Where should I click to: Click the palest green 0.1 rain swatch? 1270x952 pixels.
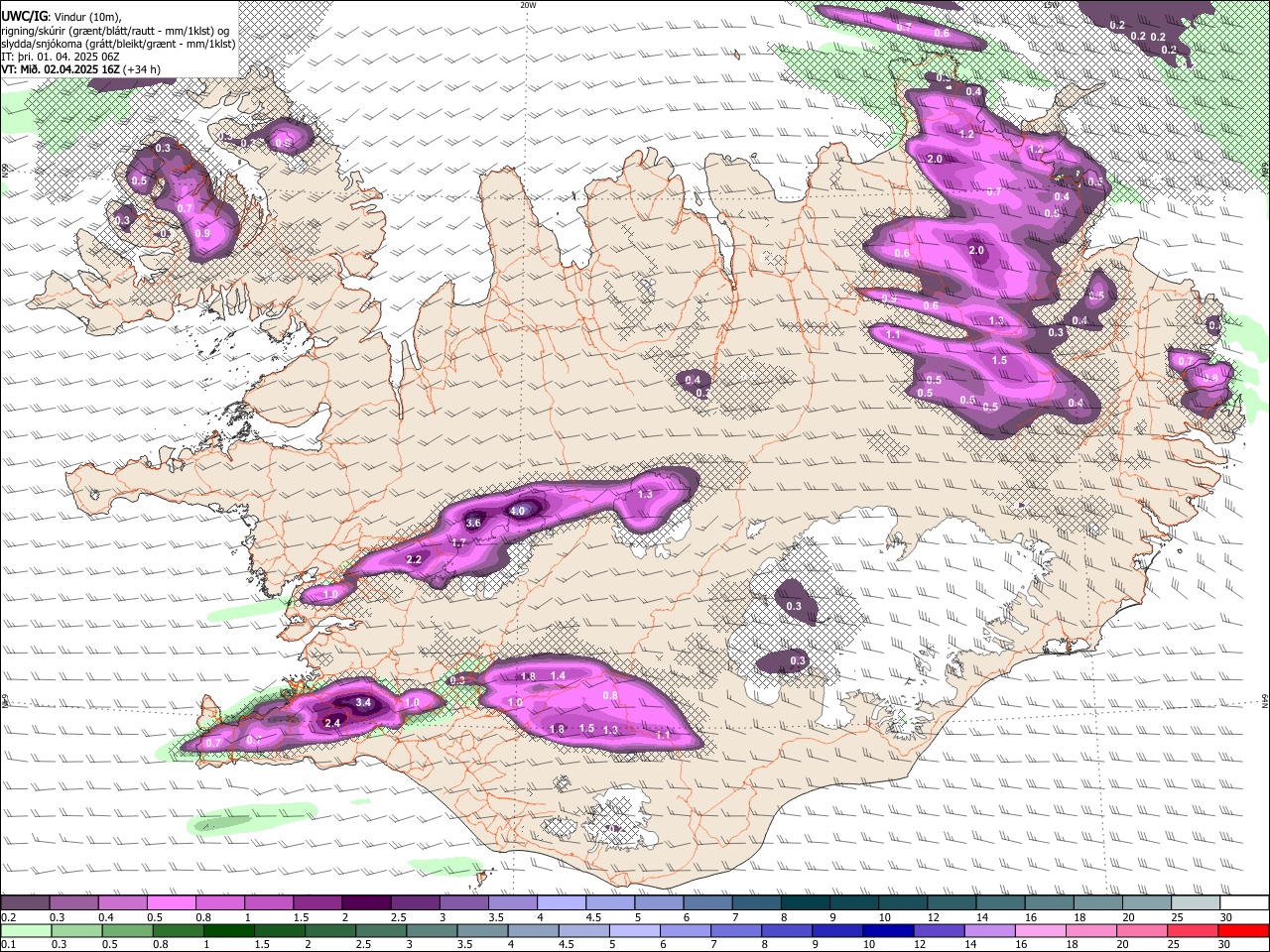(x=26, y=930)
